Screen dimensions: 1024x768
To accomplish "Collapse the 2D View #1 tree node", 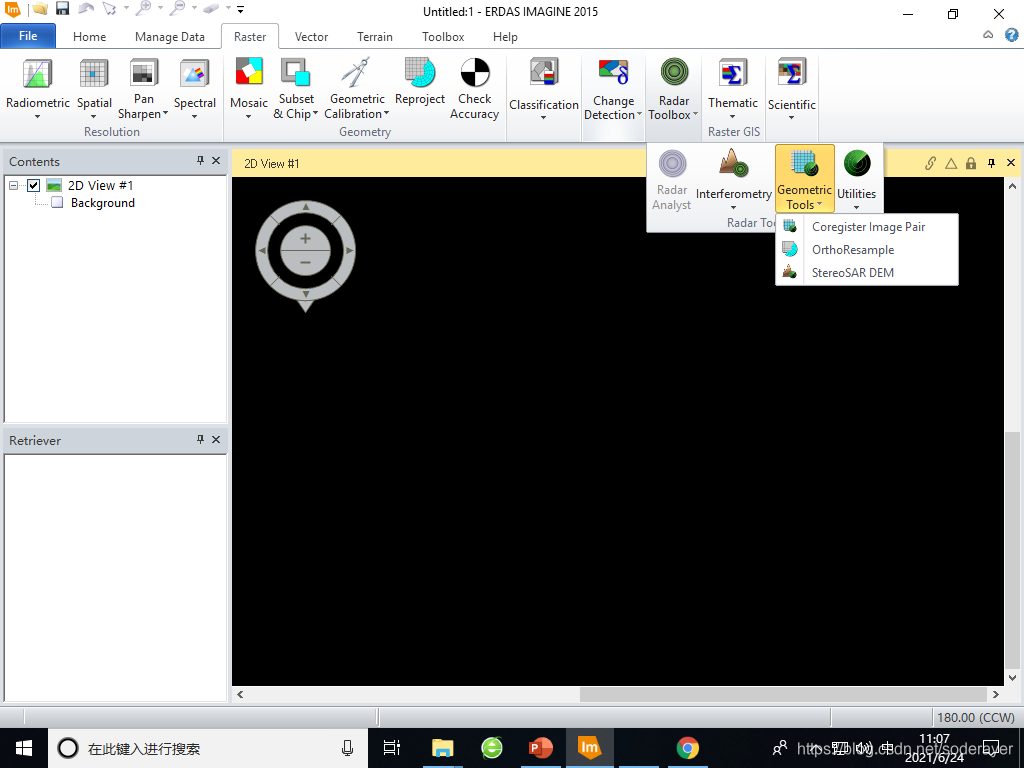I will [13, 185].
